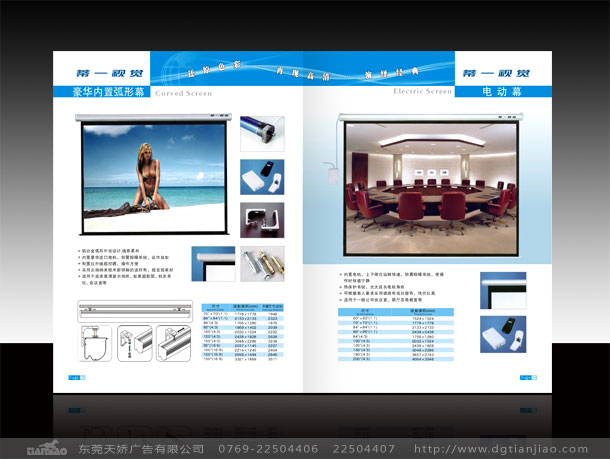Click the brand logo at top-right of right page

point(502,73)
